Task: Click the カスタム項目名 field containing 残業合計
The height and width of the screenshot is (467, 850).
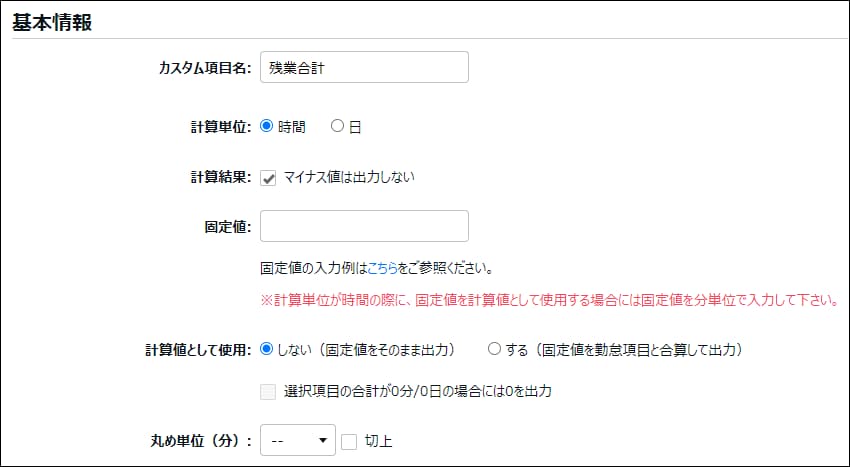Action: point(363,68)
